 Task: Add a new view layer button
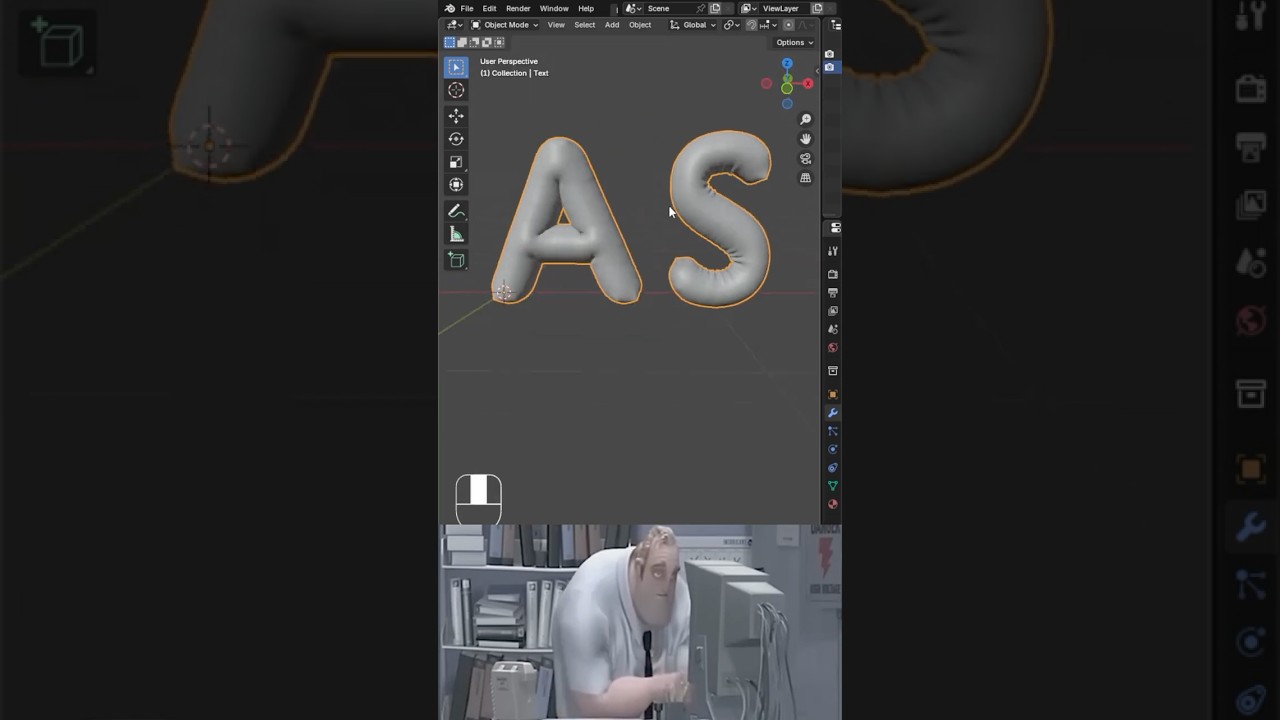coord(817,8)
